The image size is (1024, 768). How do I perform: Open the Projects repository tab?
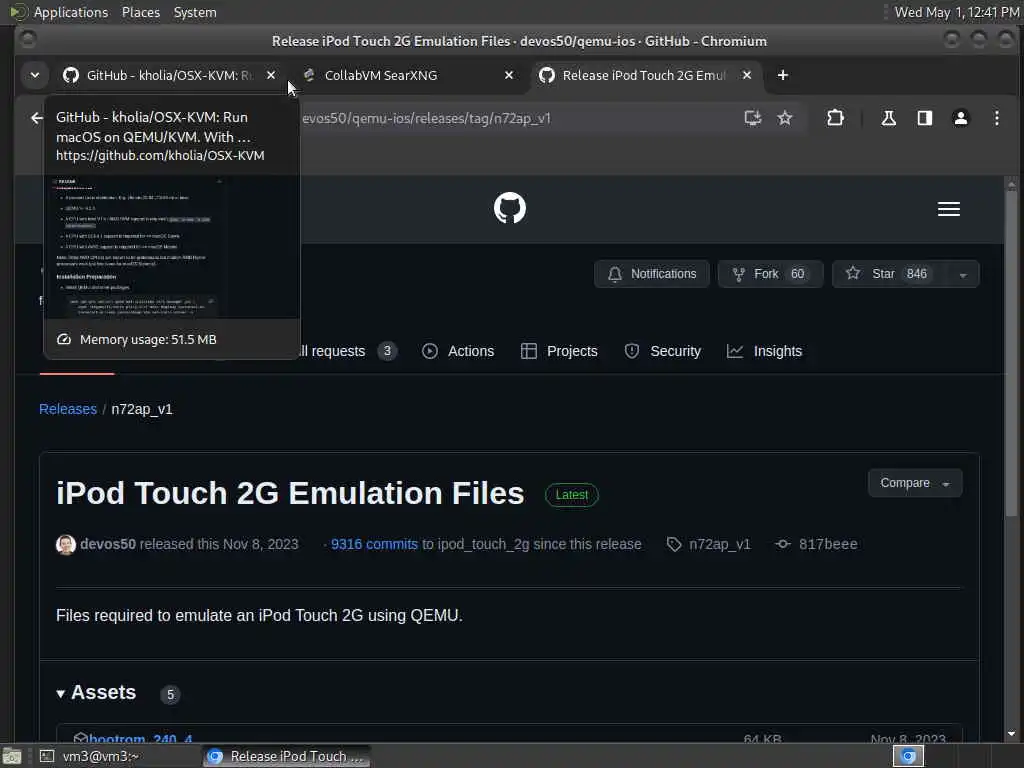coord(559,351)
